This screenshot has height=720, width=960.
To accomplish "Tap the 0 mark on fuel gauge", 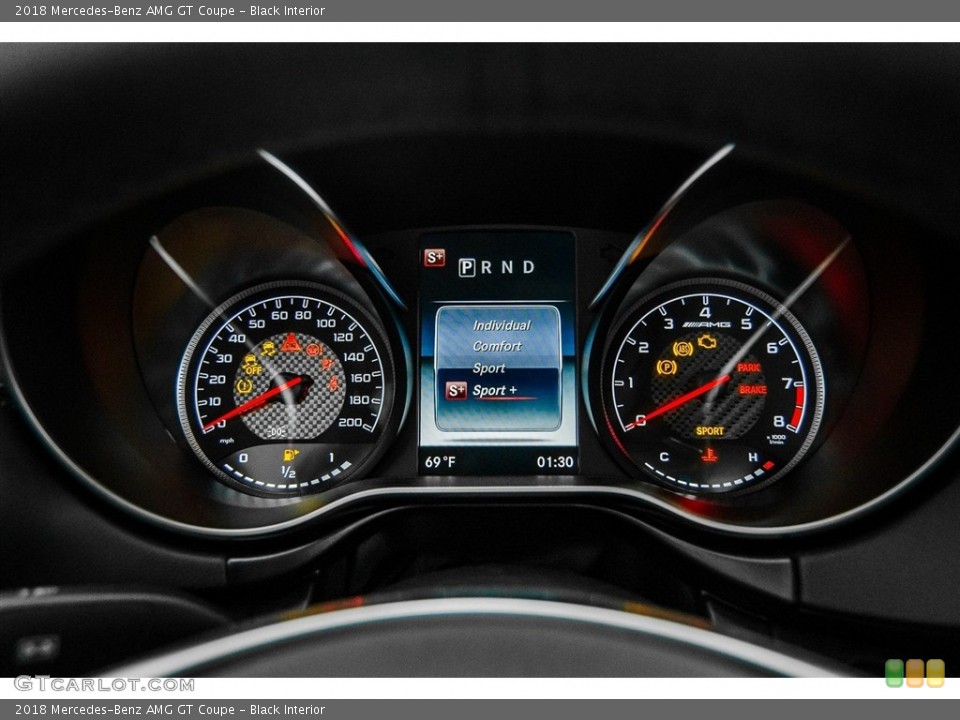I will [243, 457].
